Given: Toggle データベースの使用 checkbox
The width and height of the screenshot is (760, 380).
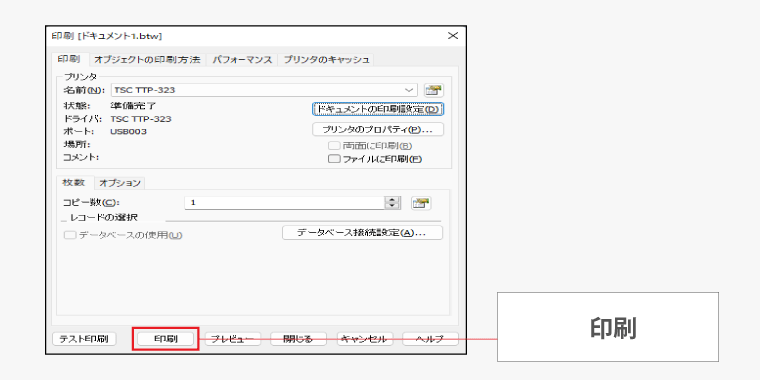Looking at the screenshot, I should [70, 235].
